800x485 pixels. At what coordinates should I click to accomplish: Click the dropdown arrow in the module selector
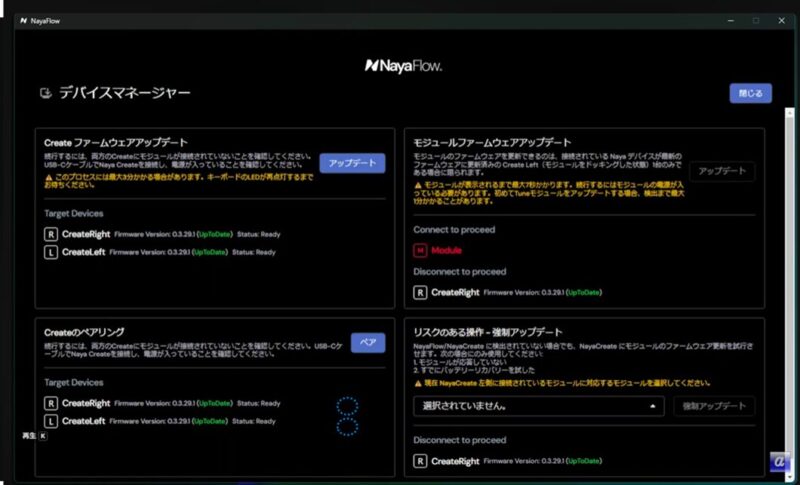pyautogui.click(x=652, y=406)
